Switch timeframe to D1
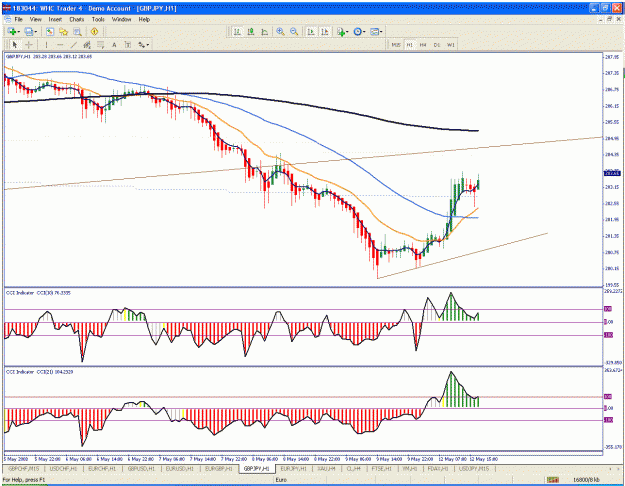 pyautogui.click(x=437, y=45)
